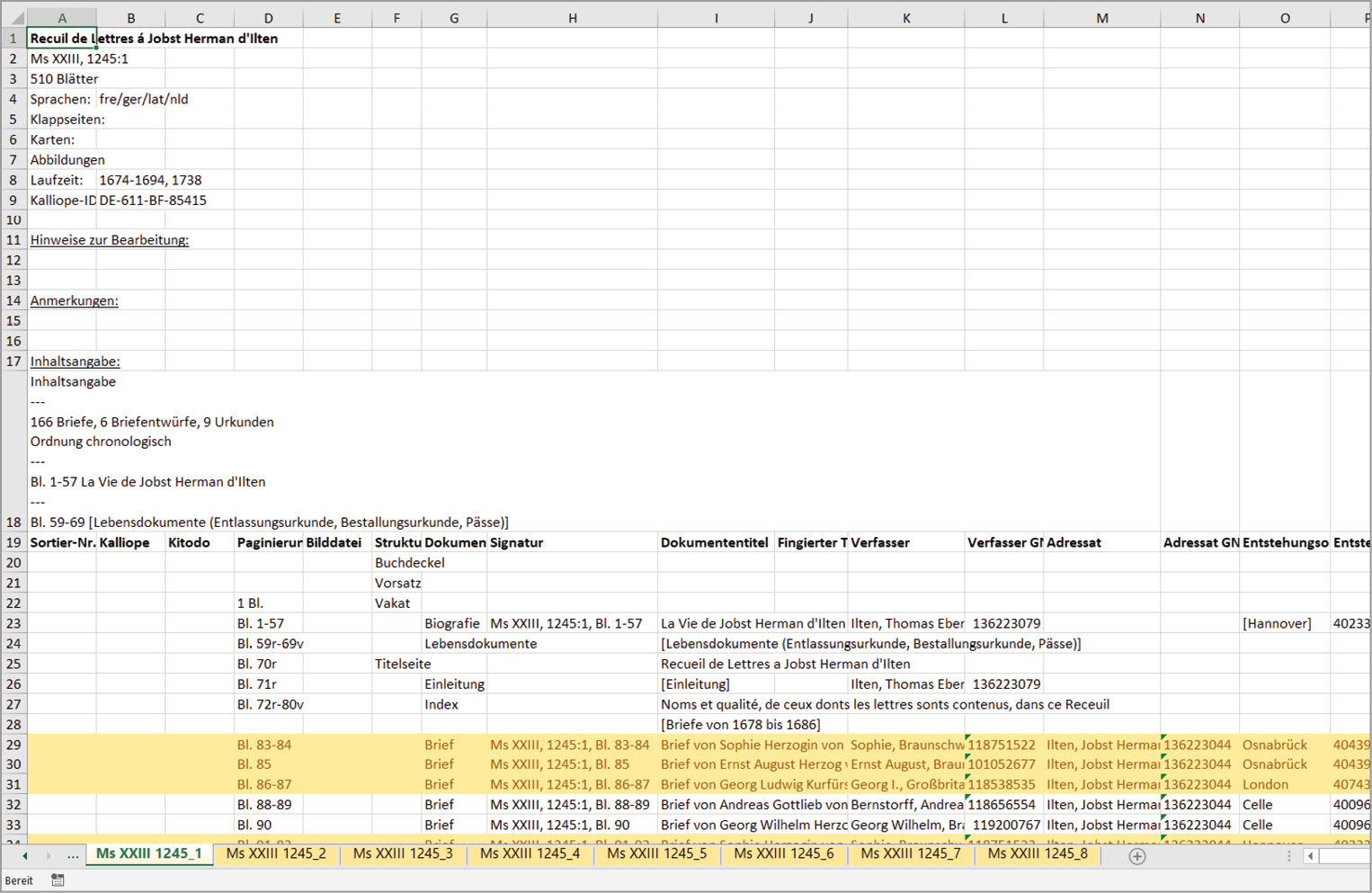Click the macro recording icon in status bar
This screenshot has height=893, width=1372.
point(58,880)
